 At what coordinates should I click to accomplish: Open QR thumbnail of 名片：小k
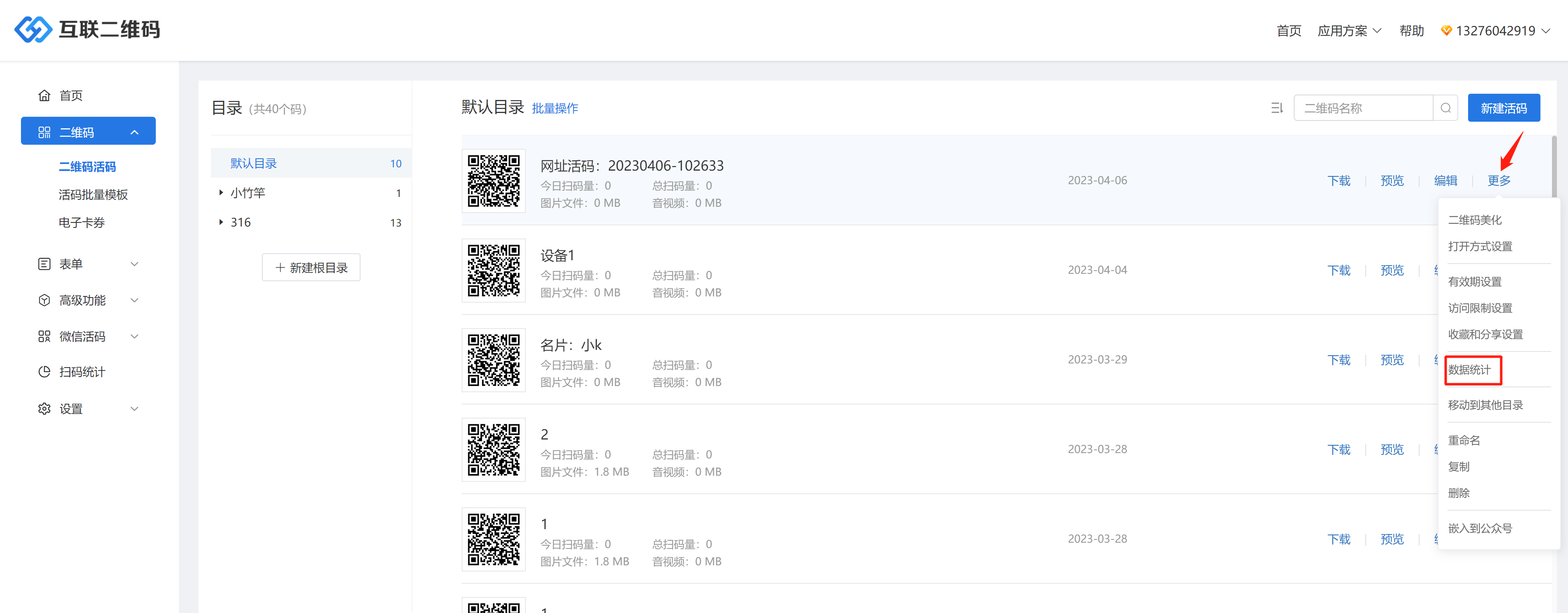(x=494, y=360)
